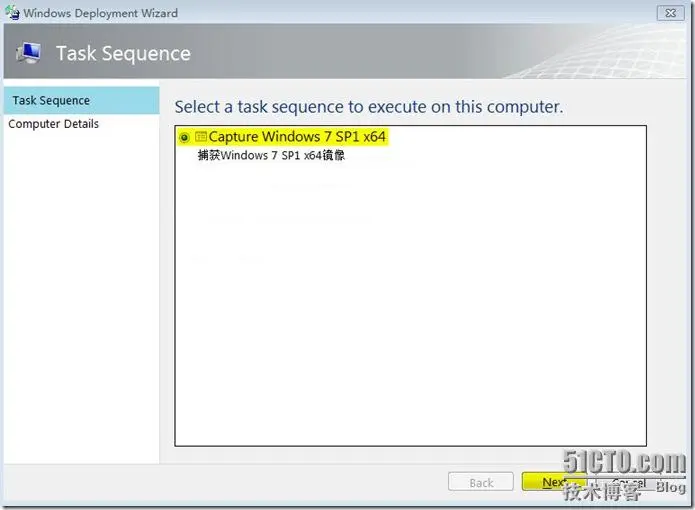Click the greyed-out Back button
This screenshot has height=510, width=695.
pos(481,482)
